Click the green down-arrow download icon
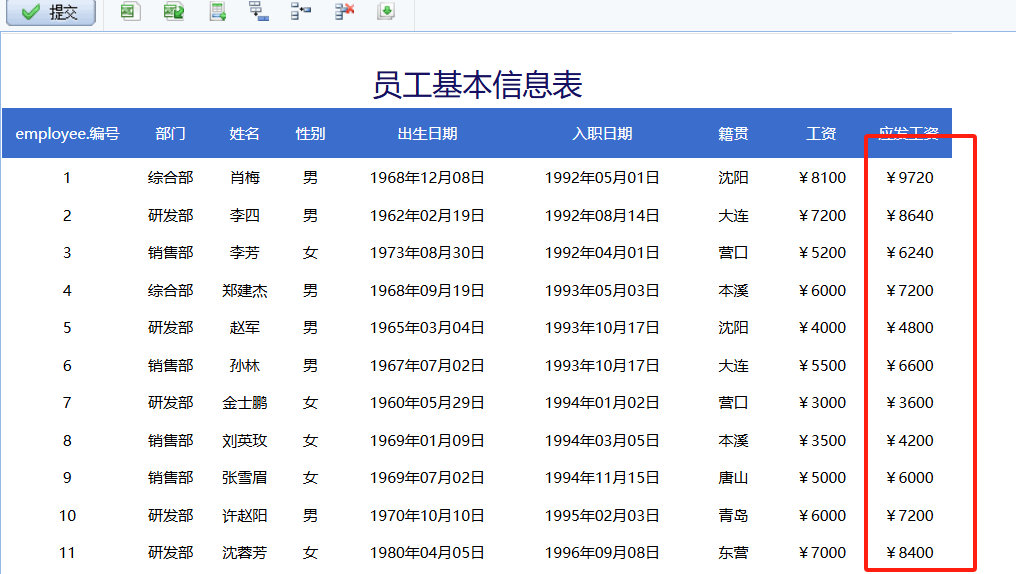 pyautogui.click(x=386, y=12)
